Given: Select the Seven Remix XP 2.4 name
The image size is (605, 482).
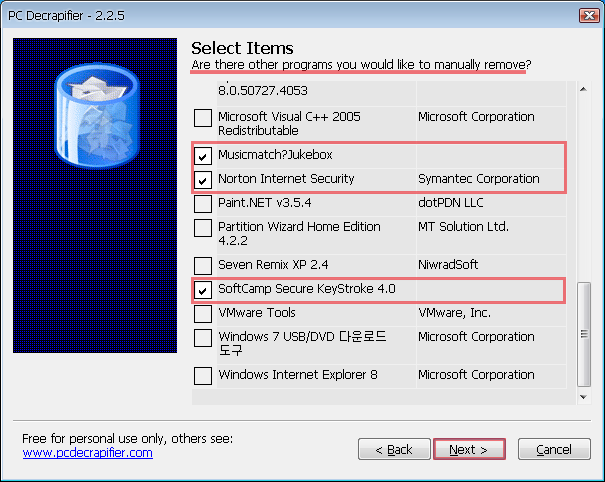Looking at the screenshot, I should tap(273, 265).
